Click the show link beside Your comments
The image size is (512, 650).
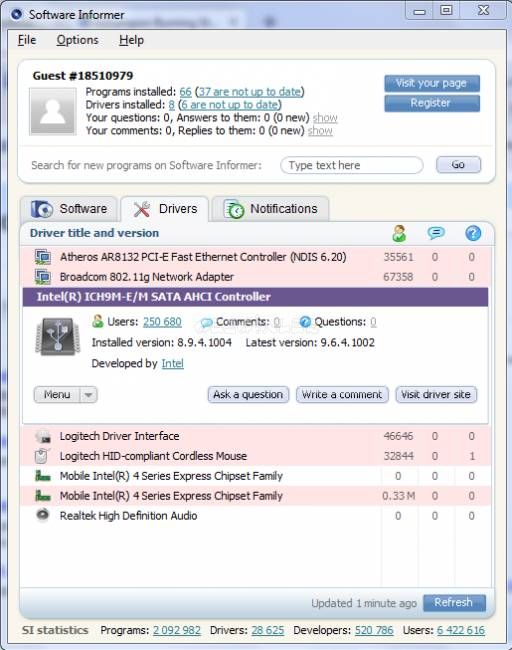point(320,131)
